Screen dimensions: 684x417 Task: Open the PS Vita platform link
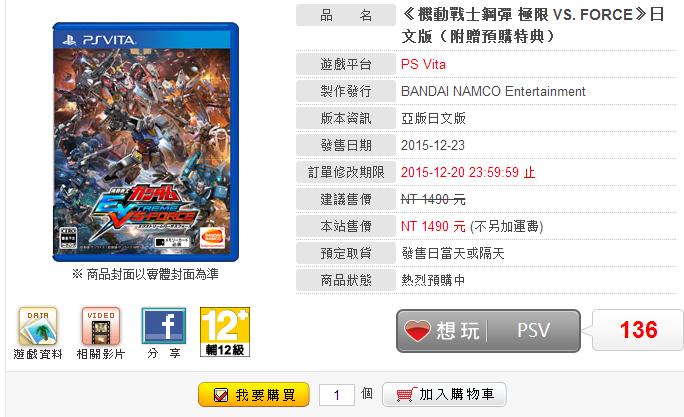click(423, 65)
